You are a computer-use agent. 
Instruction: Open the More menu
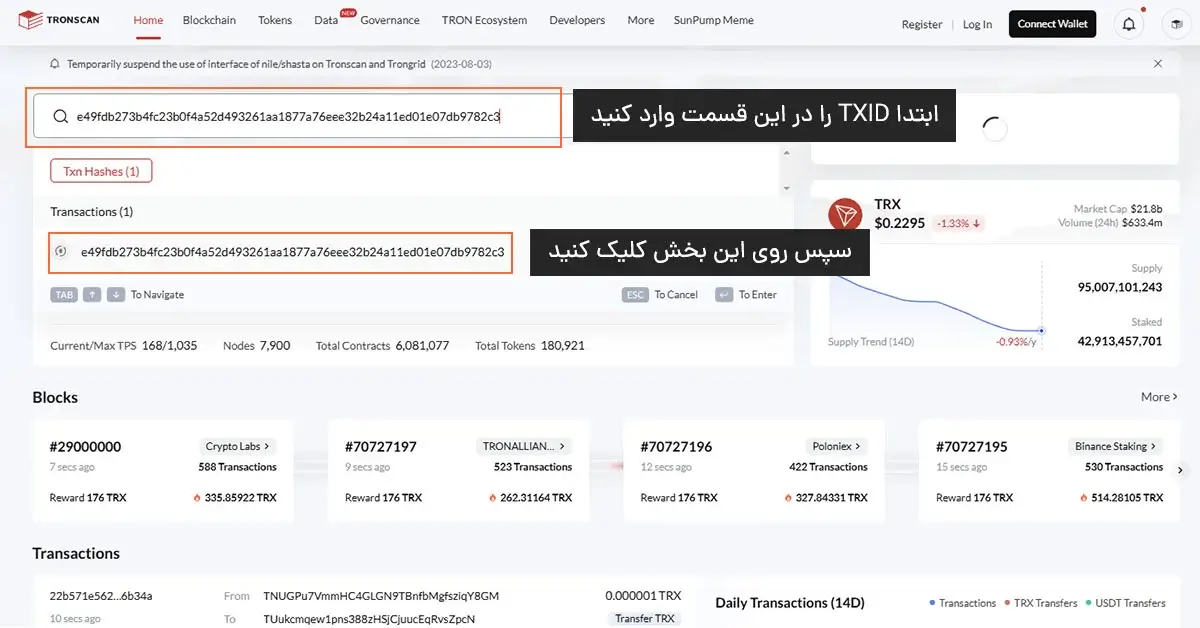[x=641, y=20]
